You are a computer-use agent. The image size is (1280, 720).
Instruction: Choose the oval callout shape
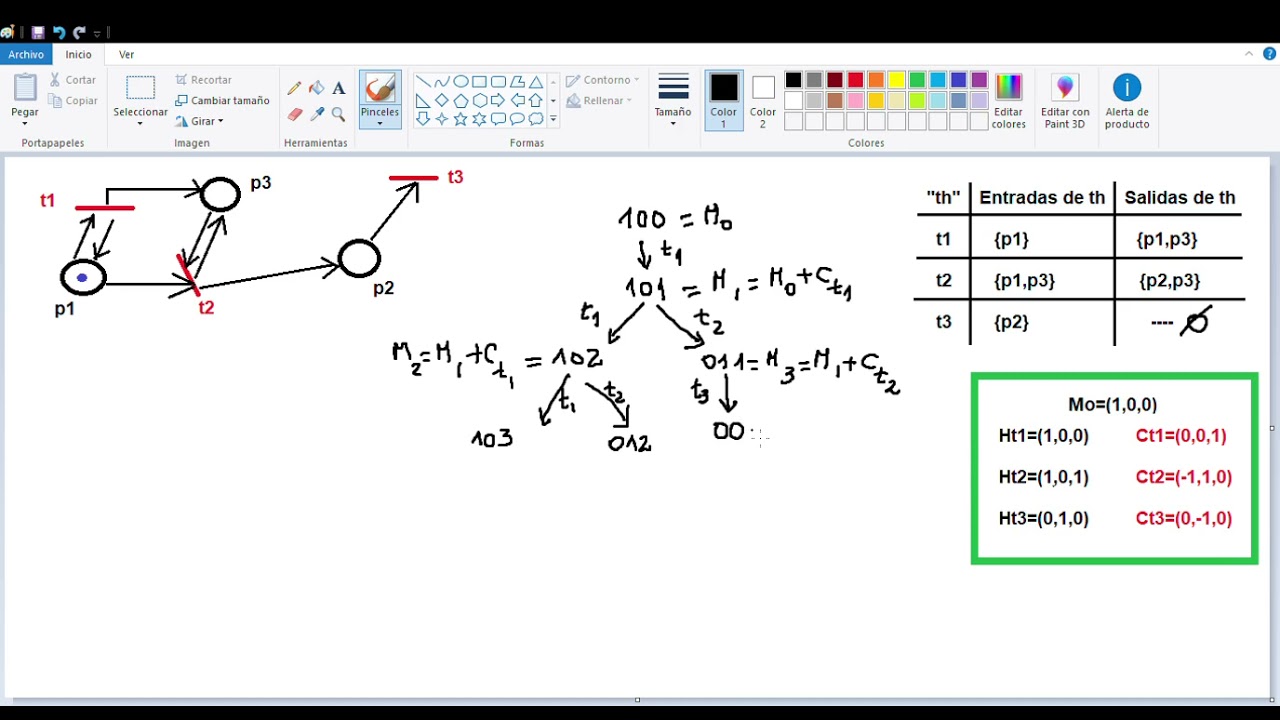point(517,119)
